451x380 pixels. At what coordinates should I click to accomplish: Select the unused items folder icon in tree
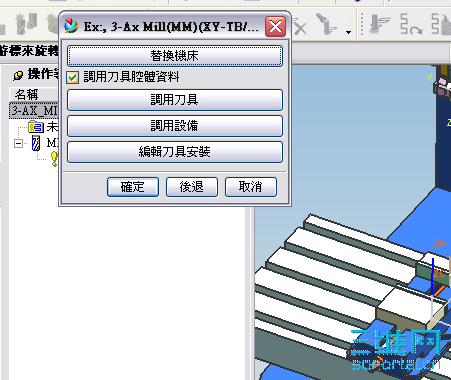tap(36, 127)
